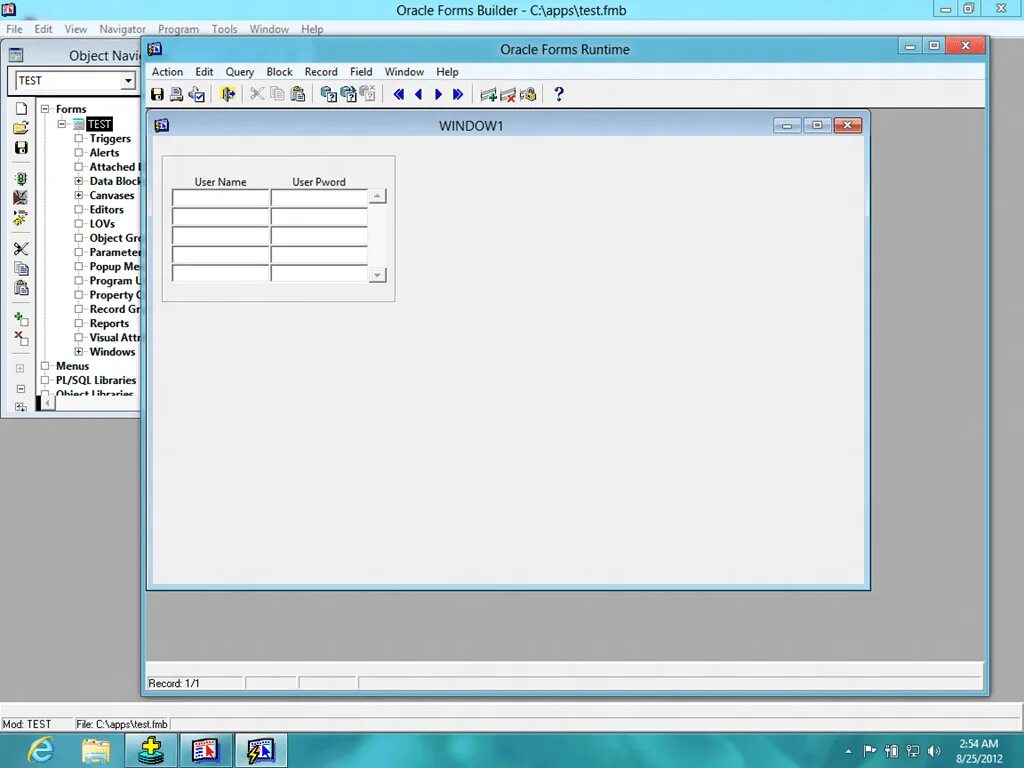The width and height of the screenshot is (1024, 768).
Task: Go to next record with right arrow
Action: coord(438,94)
